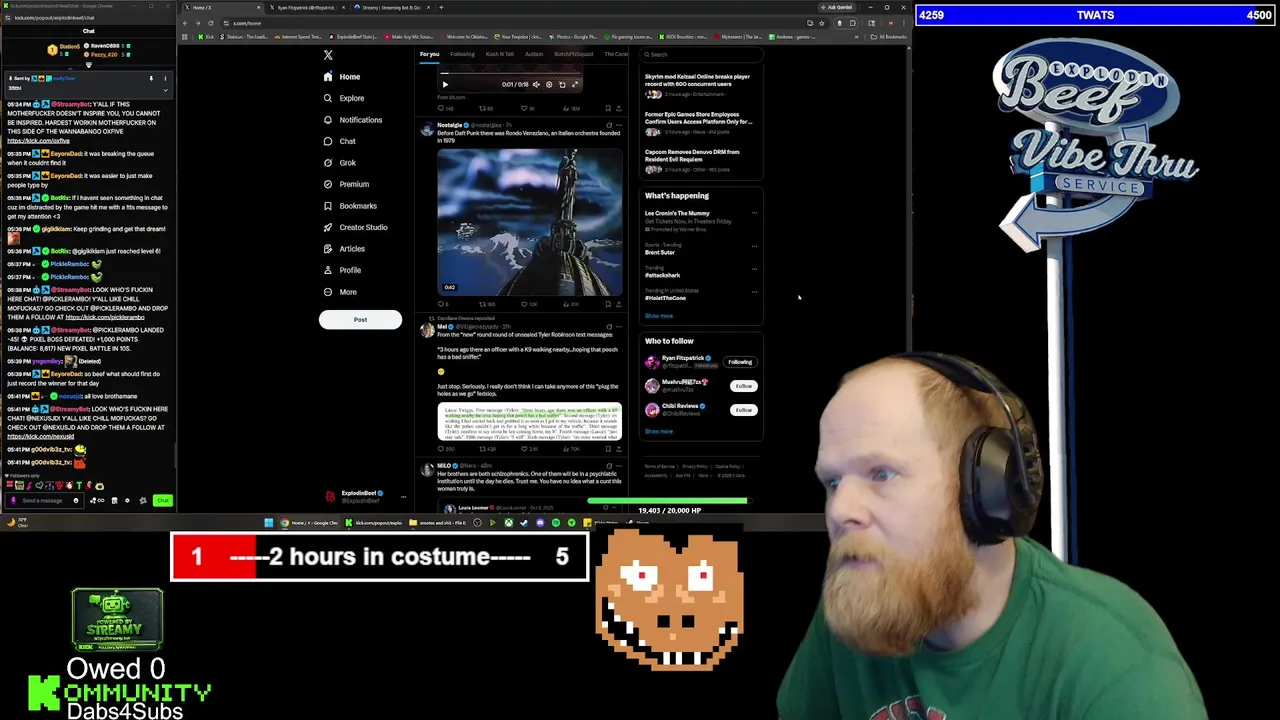Bookmark the Mel post
The image size is (1280, 720).
[607, 449]
